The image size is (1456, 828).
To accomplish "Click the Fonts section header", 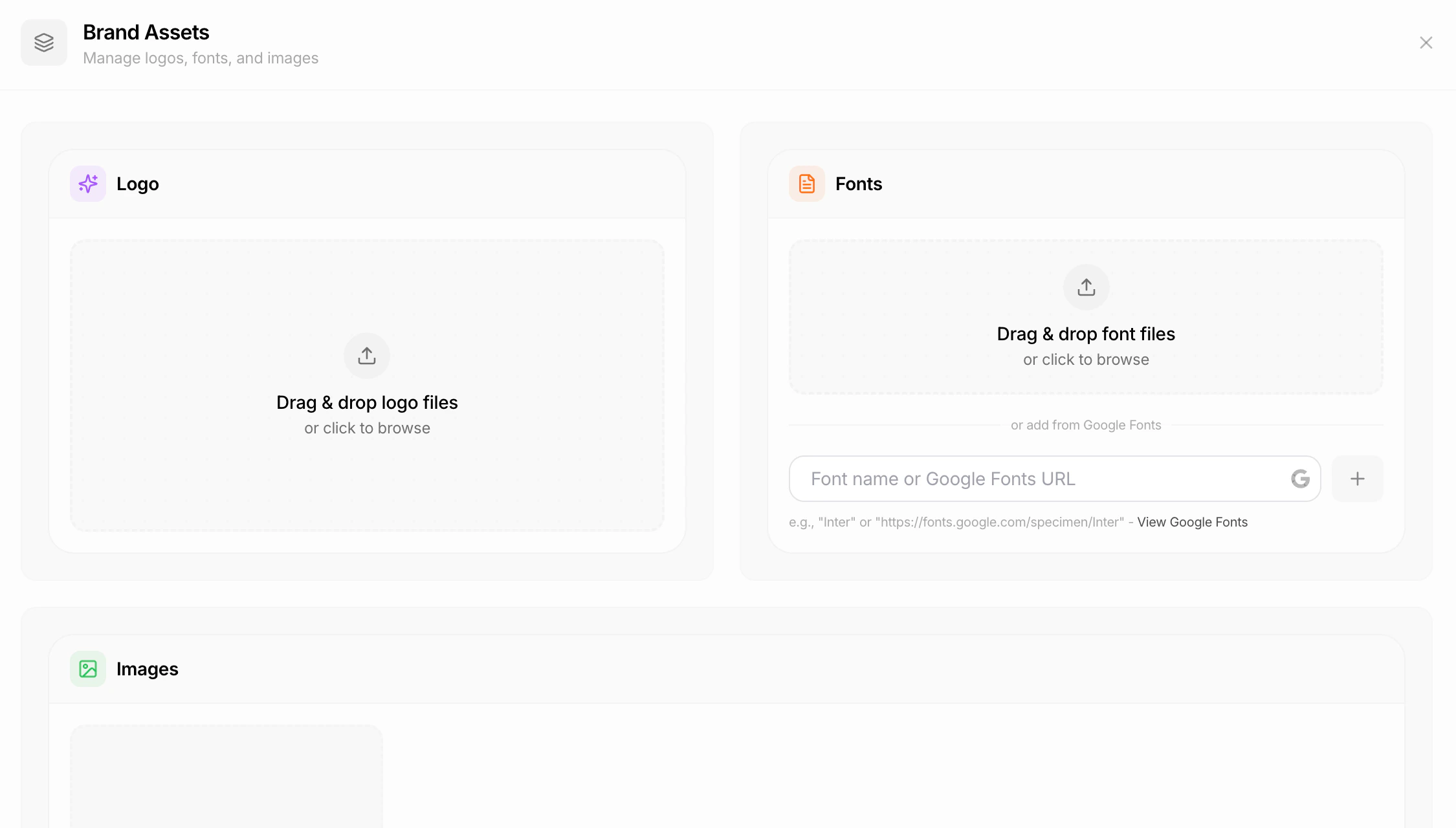I will pyautogui.click(x=859, y=184).
